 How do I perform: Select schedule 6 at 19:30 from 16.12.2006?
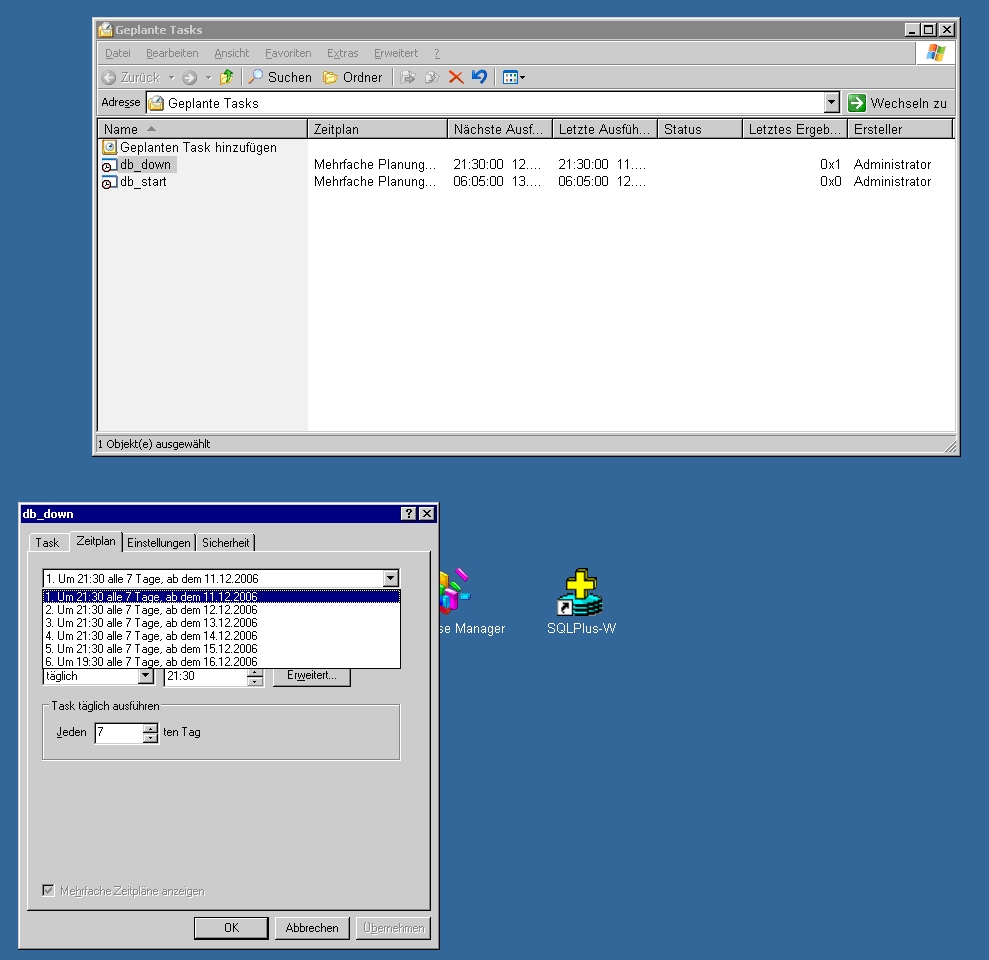[221, 662]
